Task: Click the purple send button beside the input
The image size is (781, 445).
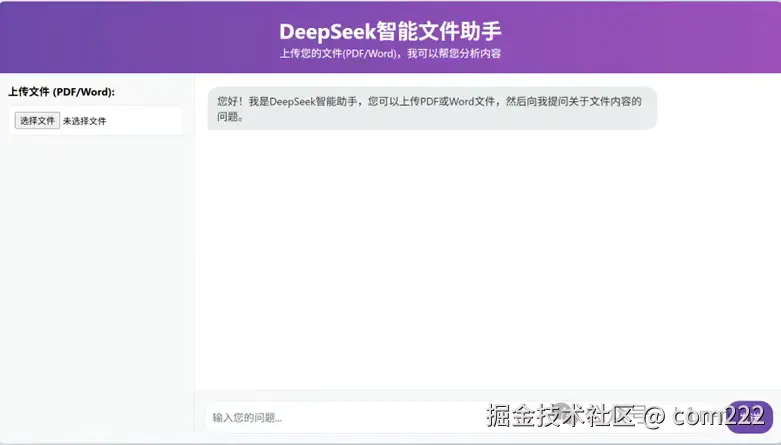Action: point(749,417)
